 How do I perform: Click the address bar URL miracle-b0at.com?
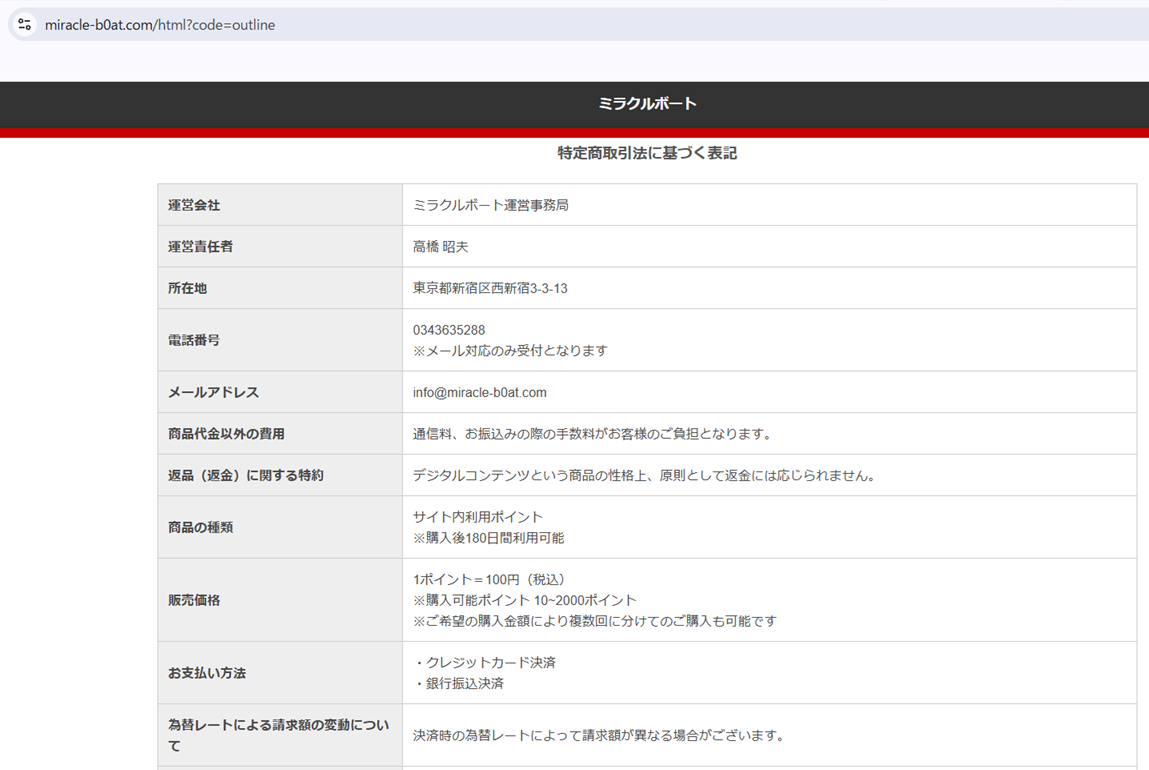(160, 25)
